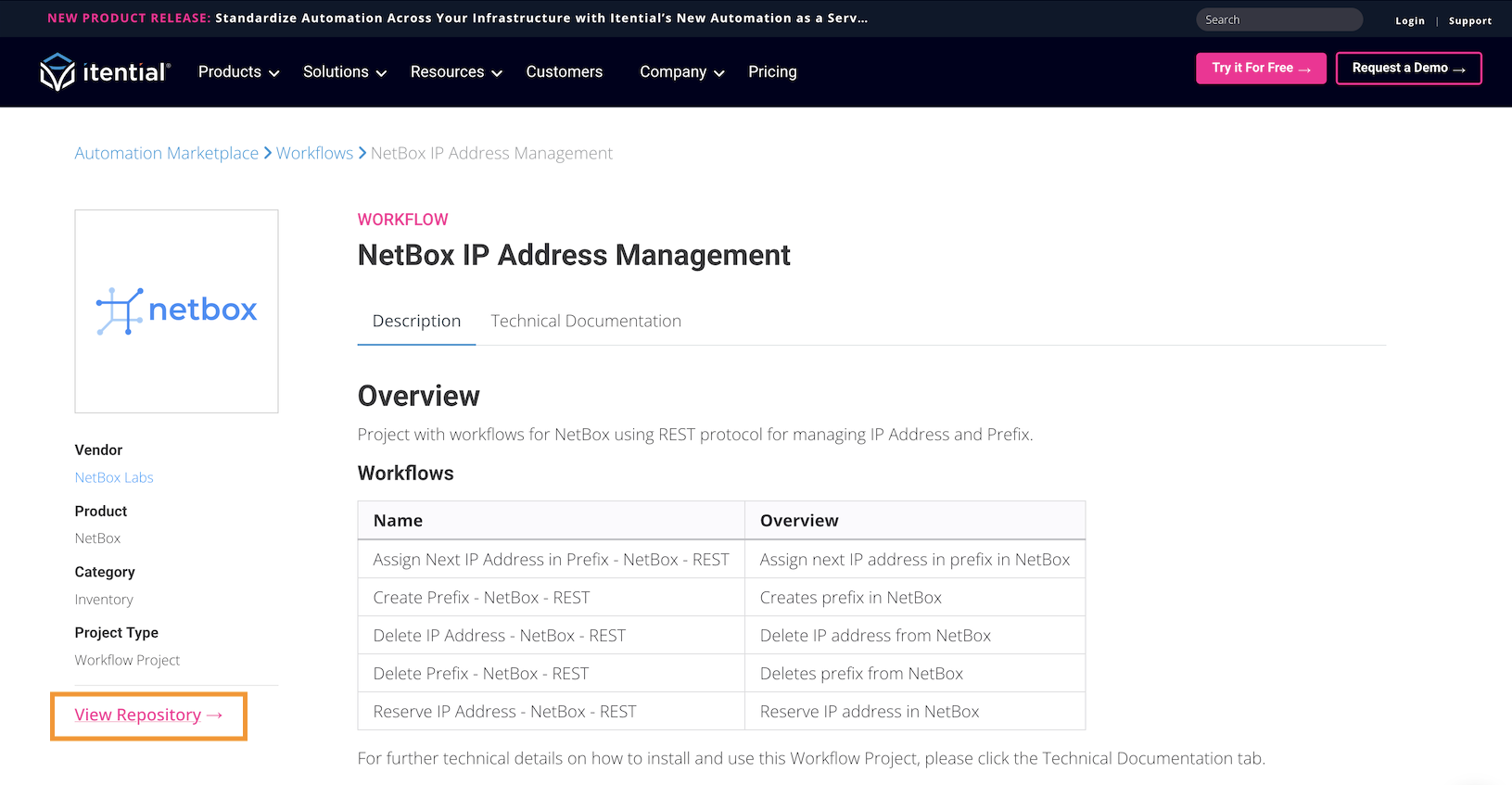Image resolution: width=1512 pixels, height=785 pixels.
Task: Click the Itential logo in header
Action: tap(105, 72)
